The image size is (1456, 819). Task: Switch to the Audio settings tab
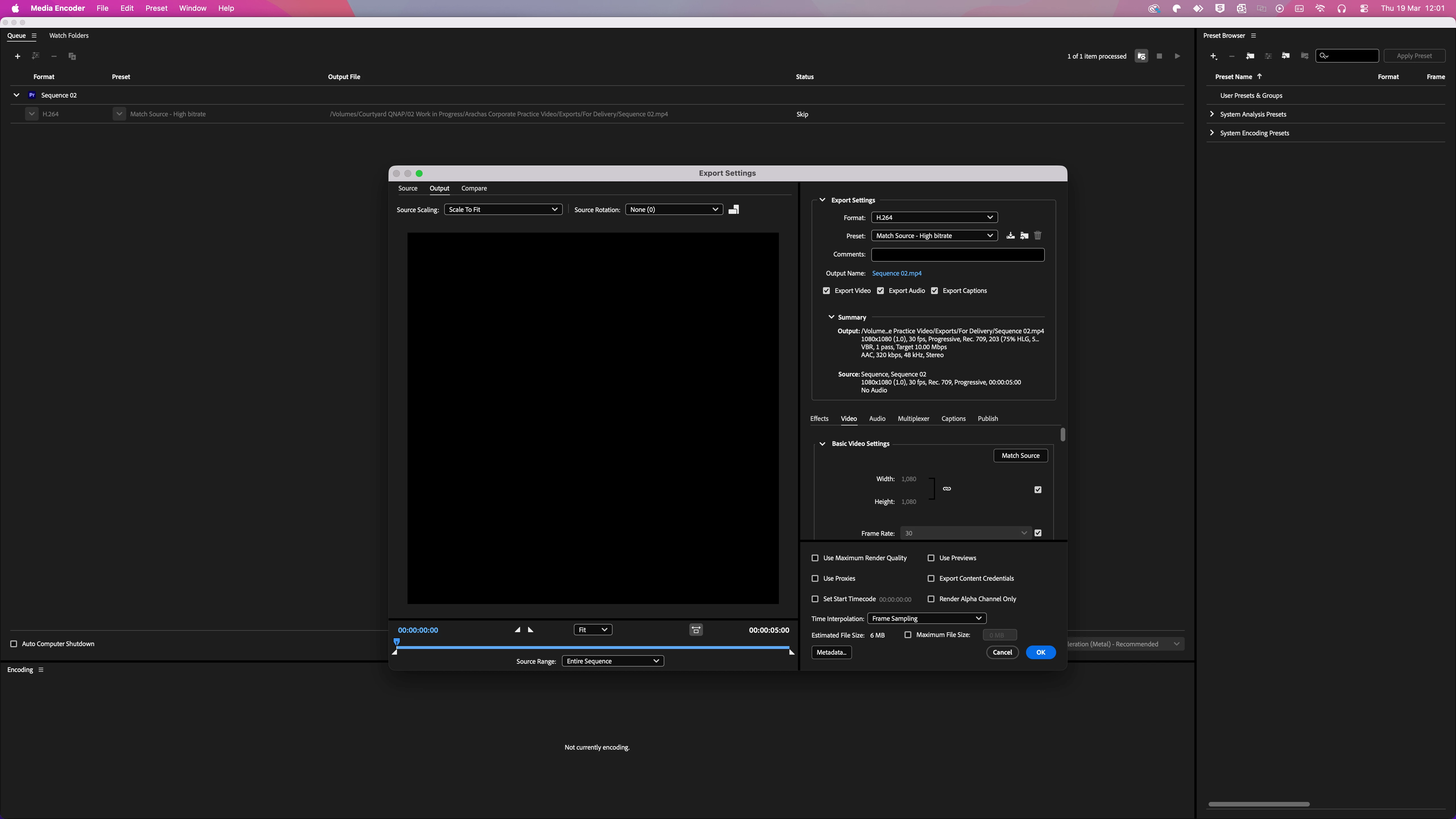(x=877, y=419)
